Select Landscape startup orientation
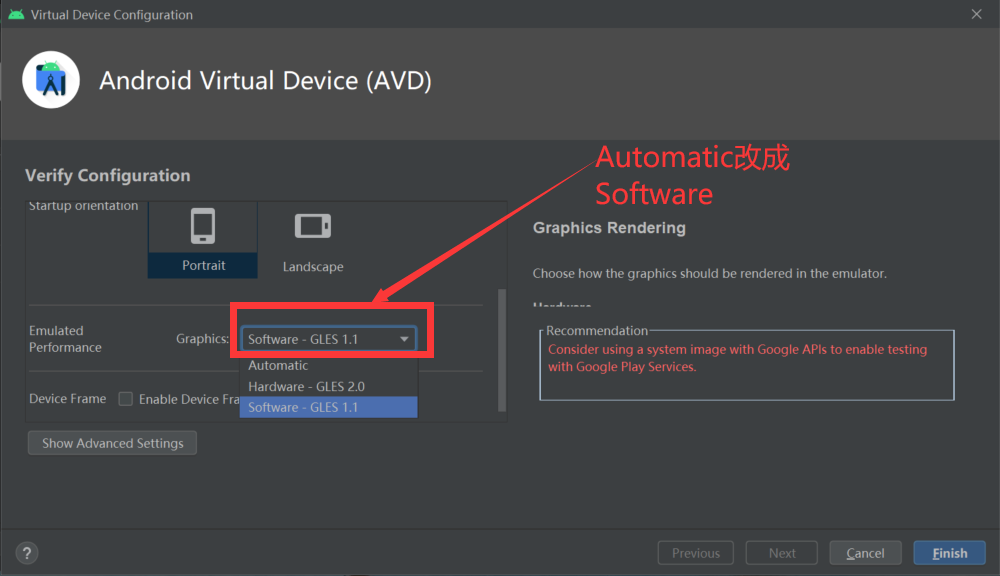The image size is (1000, 576). click(x=312, y=240)
